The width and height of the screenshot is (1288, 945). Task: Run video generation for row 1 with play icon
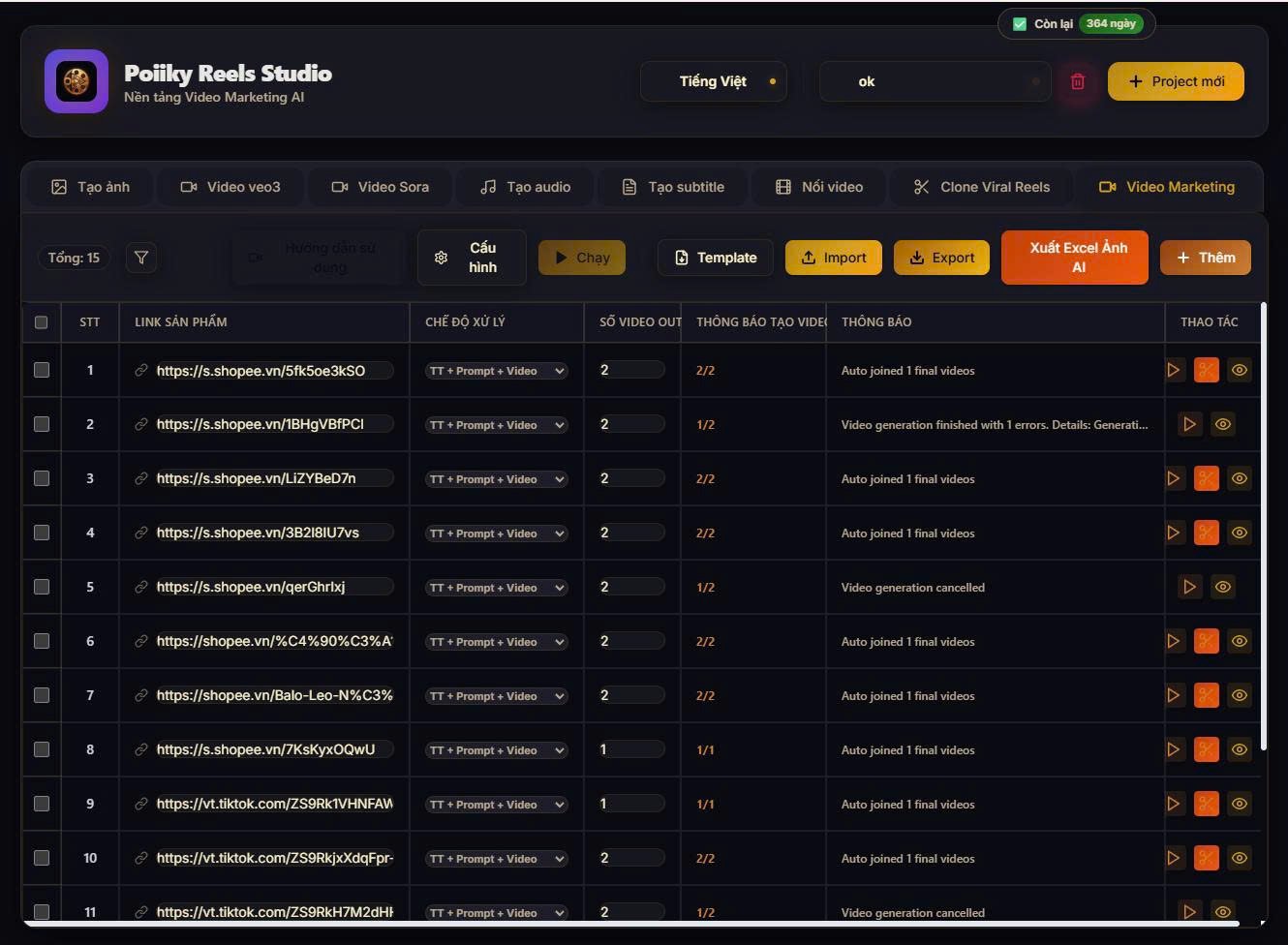[1174, 370]
